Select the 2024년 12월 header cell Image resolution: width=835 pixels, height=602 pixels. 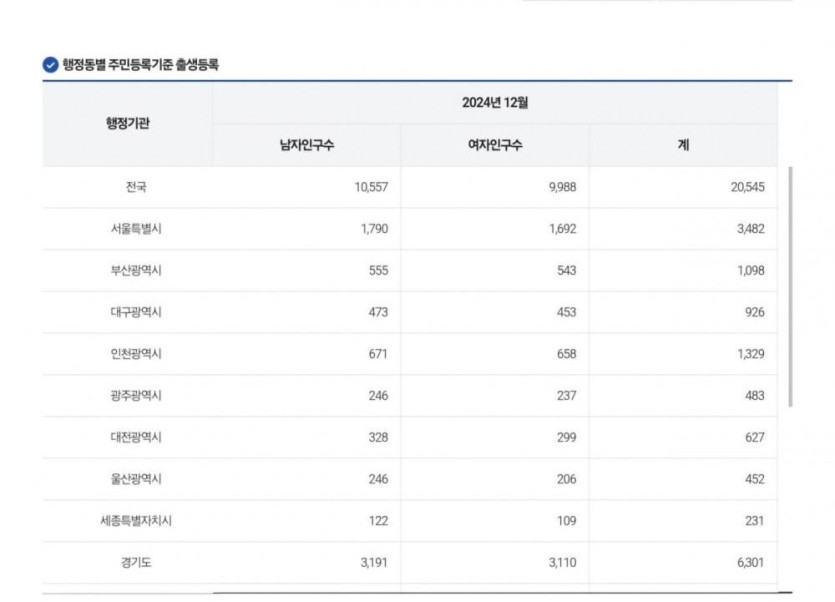pyautogui.click(x=495, y=103)
